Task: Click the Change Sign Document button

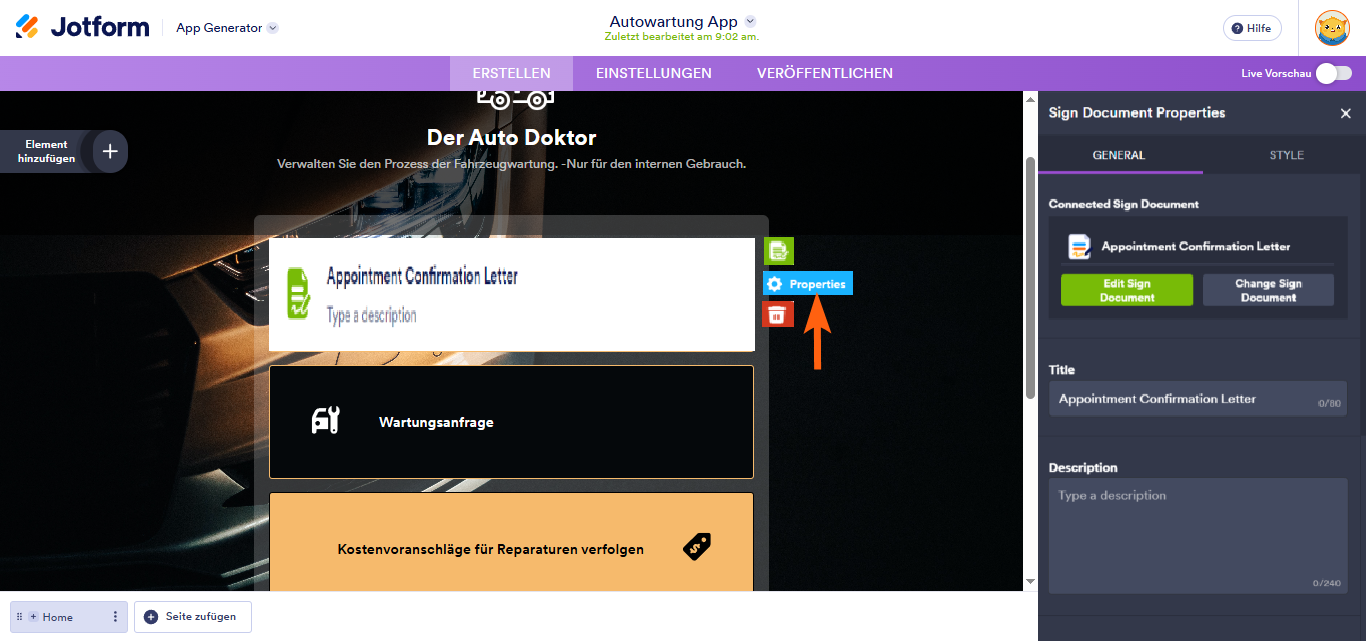Action: click(x=1268, y=290)
